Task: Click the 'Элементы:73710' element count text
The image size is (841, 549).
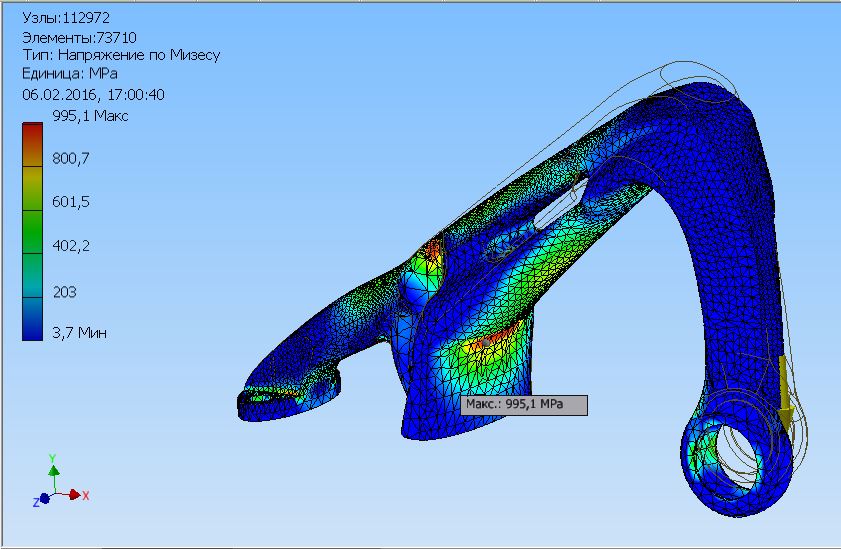Action: 79,38
